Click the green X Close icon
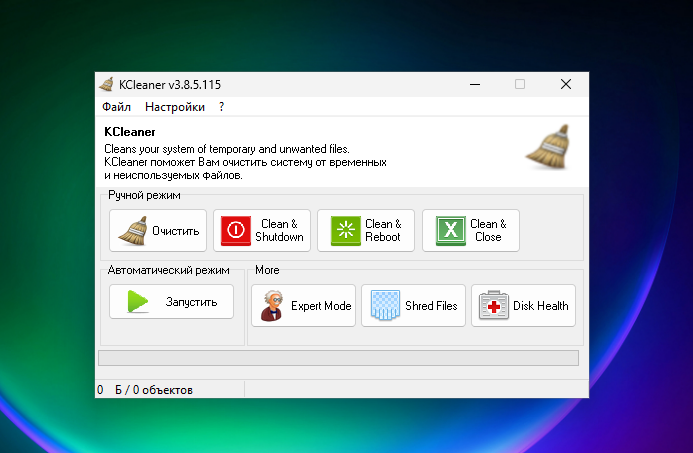Viewport: 693px width, 453px height. 451,230
